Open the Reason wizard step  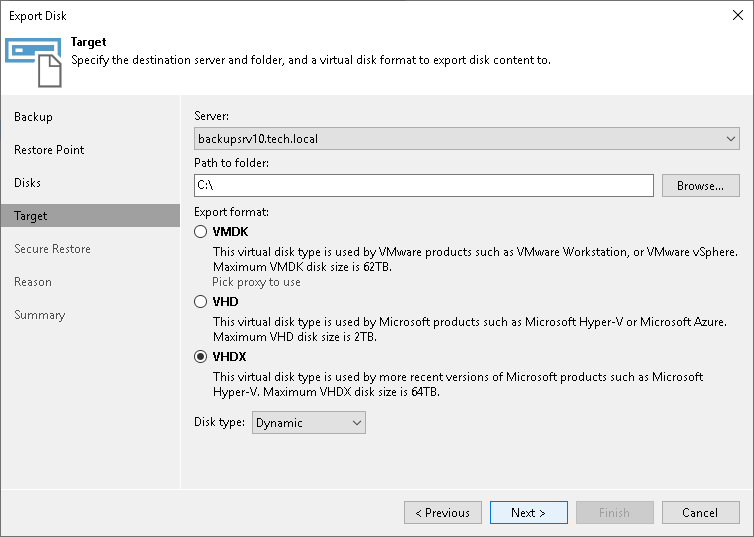coord(33,282)
